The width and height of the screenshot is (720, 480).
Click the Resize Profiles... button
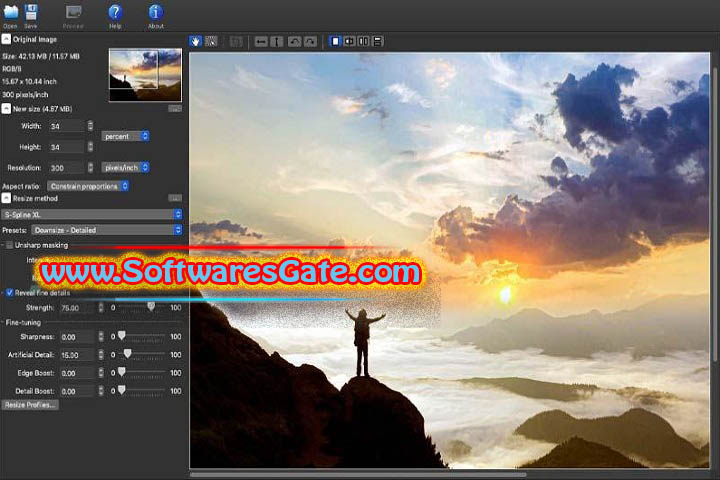[x=30, y=405]
